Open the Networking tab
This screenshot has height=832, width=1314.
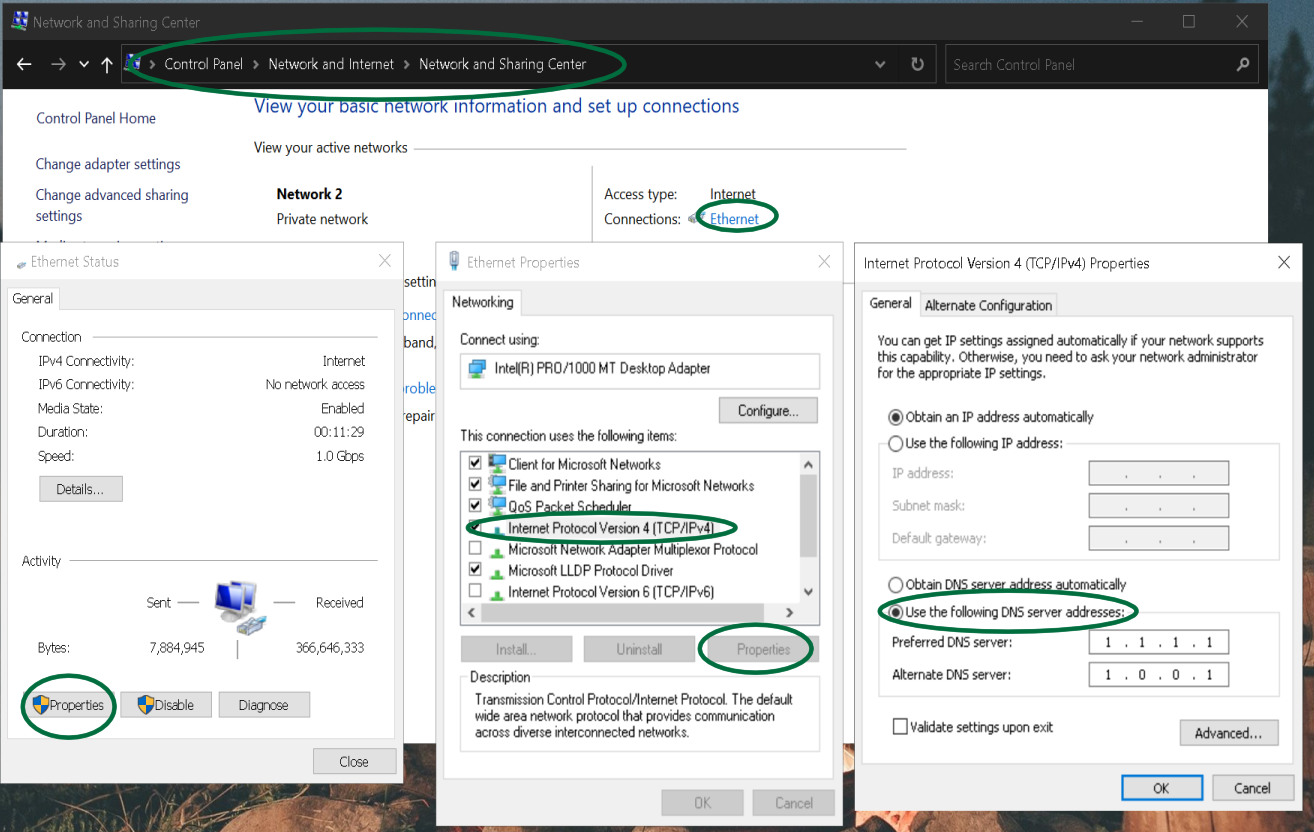482,302
